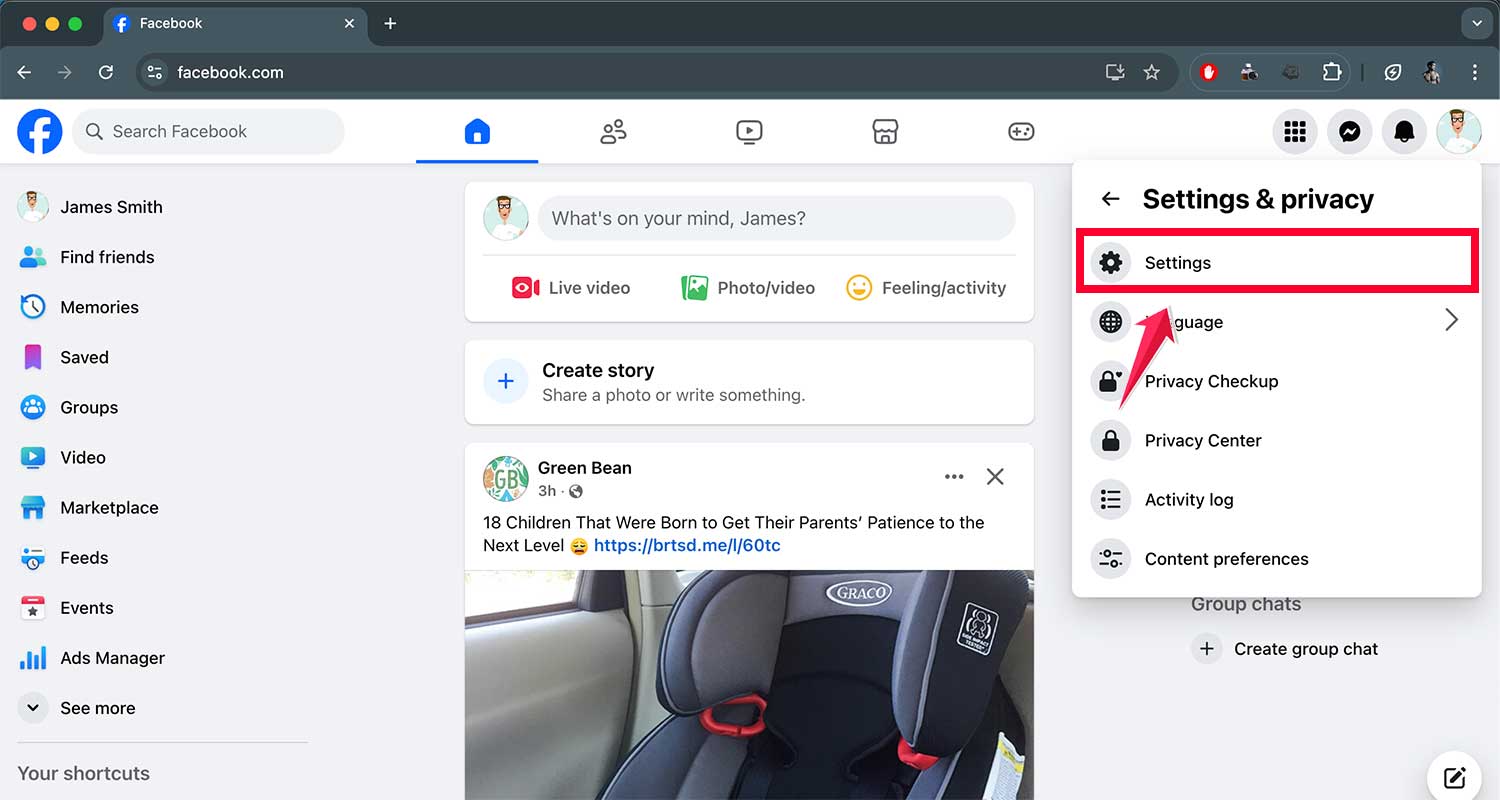Click the notifications bell icon
The height and width of the screenshot is (800, 1500).
(1404, 132)
